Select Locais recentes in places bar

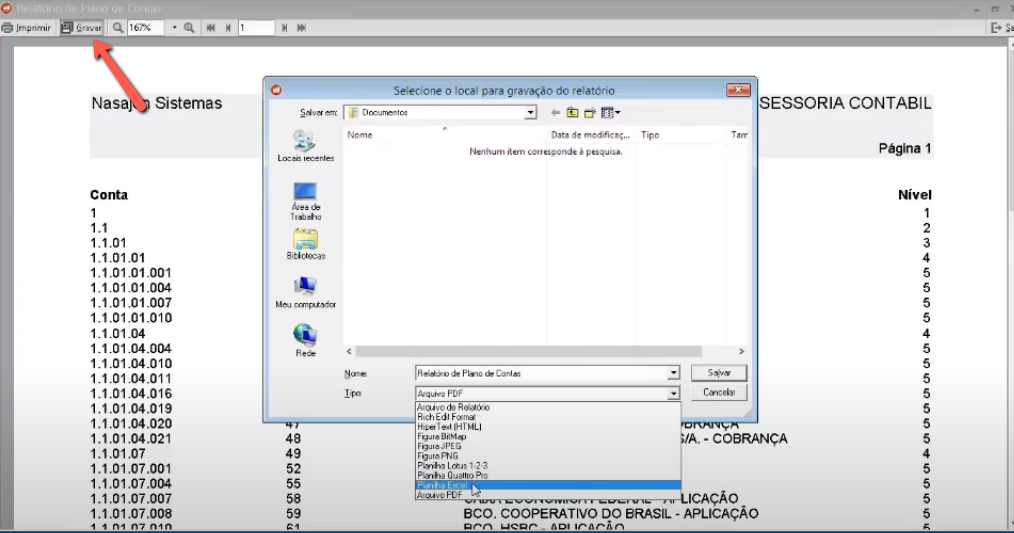305,146
